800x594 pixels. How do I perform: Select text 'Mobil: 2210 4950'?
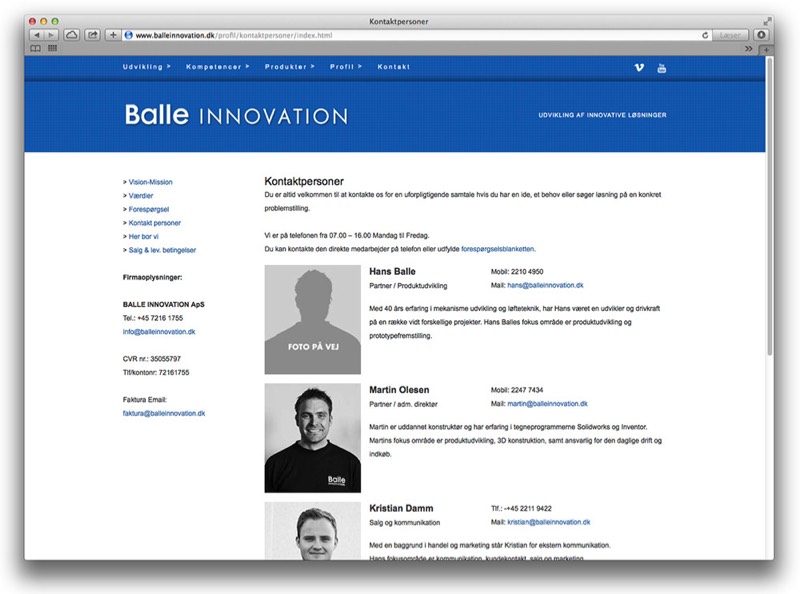517,271
